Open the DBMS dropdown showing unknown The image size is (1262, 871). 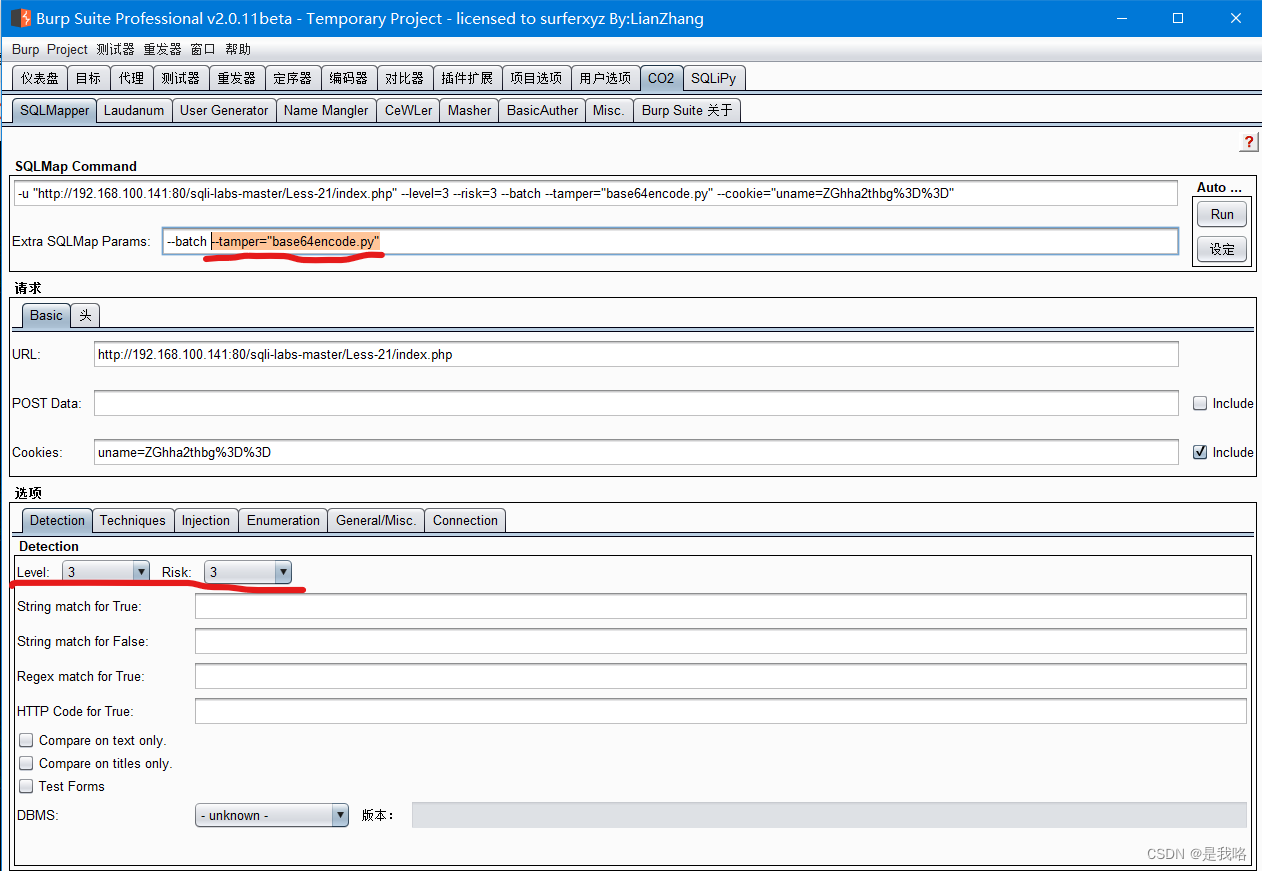pyautogui.click(x=339, y=814)
